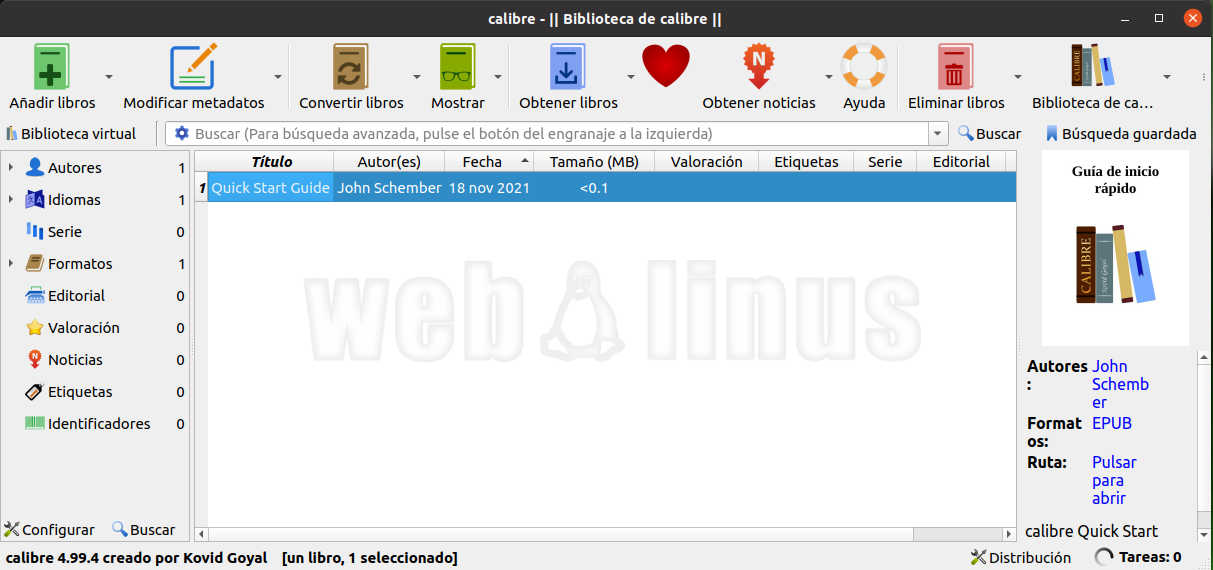The width and height of the screenshot is (1213, 570).
Task: Click the Obtener noticias icon
Action: [759, 67]
